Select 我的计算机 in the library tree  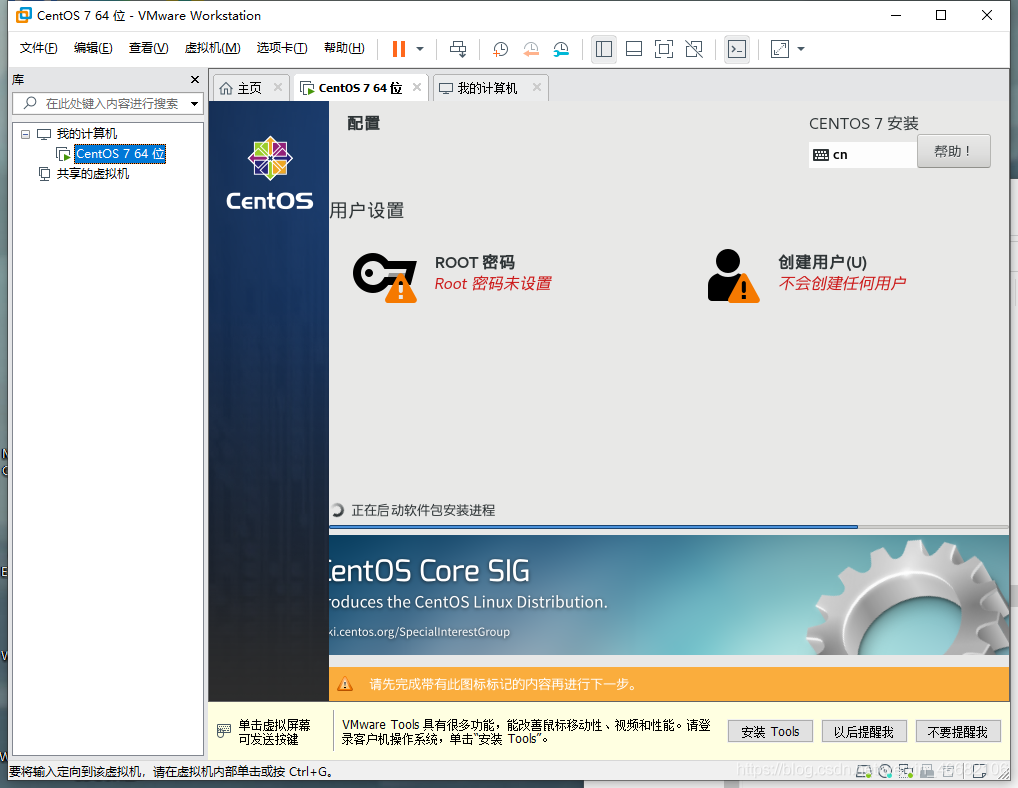[x=86, y=134]
